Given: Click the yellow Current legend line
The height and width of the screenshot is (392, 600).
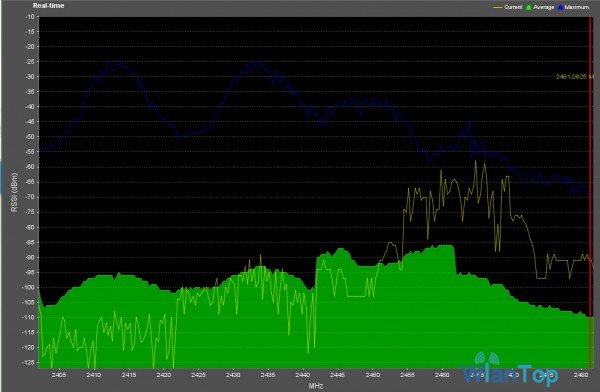Looking at the screenshot, I should pos(498,7).
